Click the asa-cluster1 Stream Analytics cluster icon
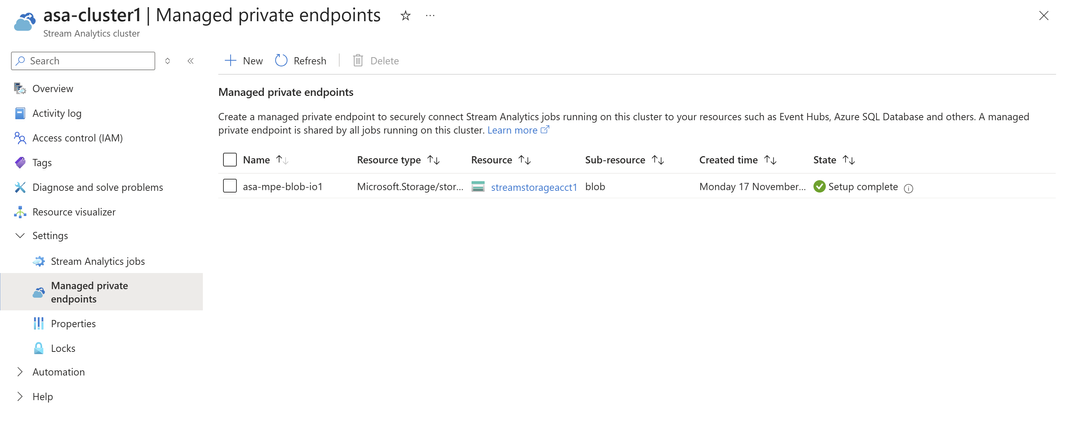The height and width of the screenshot is (421, 1066). pyautogui.click(x=24, y=22)
